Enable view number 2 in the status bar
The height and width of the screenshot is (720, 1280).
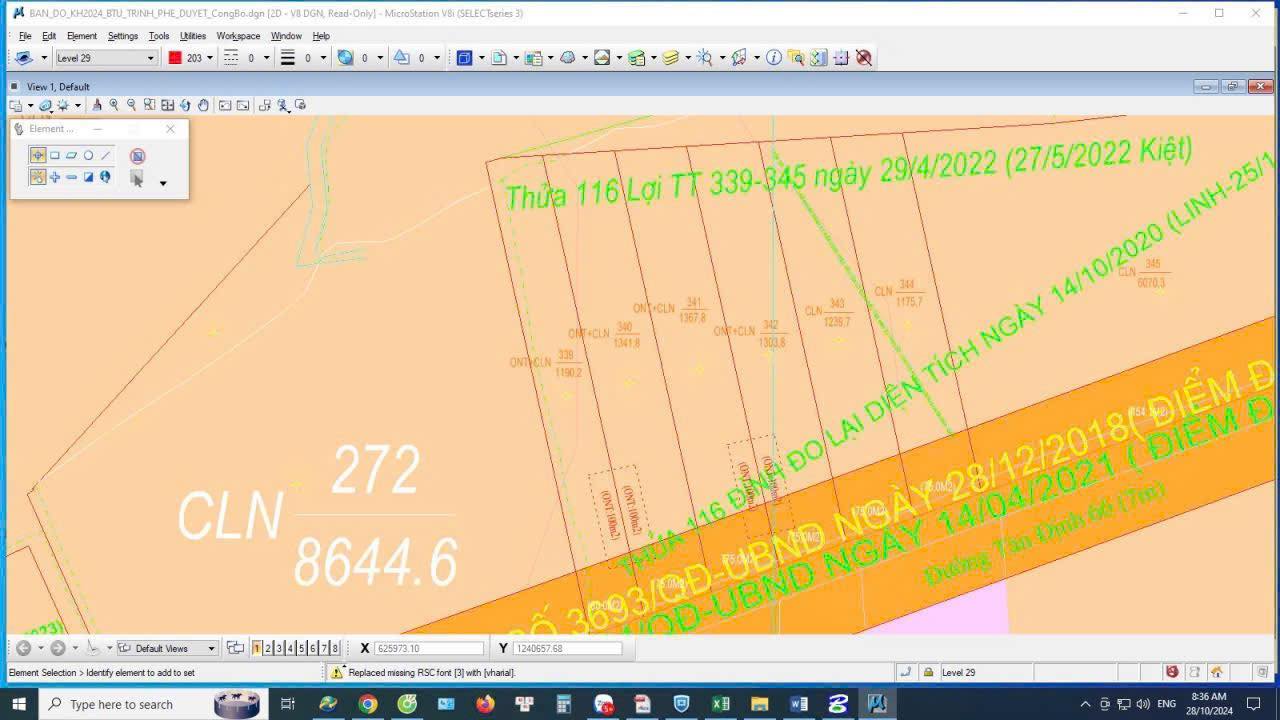click(268, 647)
